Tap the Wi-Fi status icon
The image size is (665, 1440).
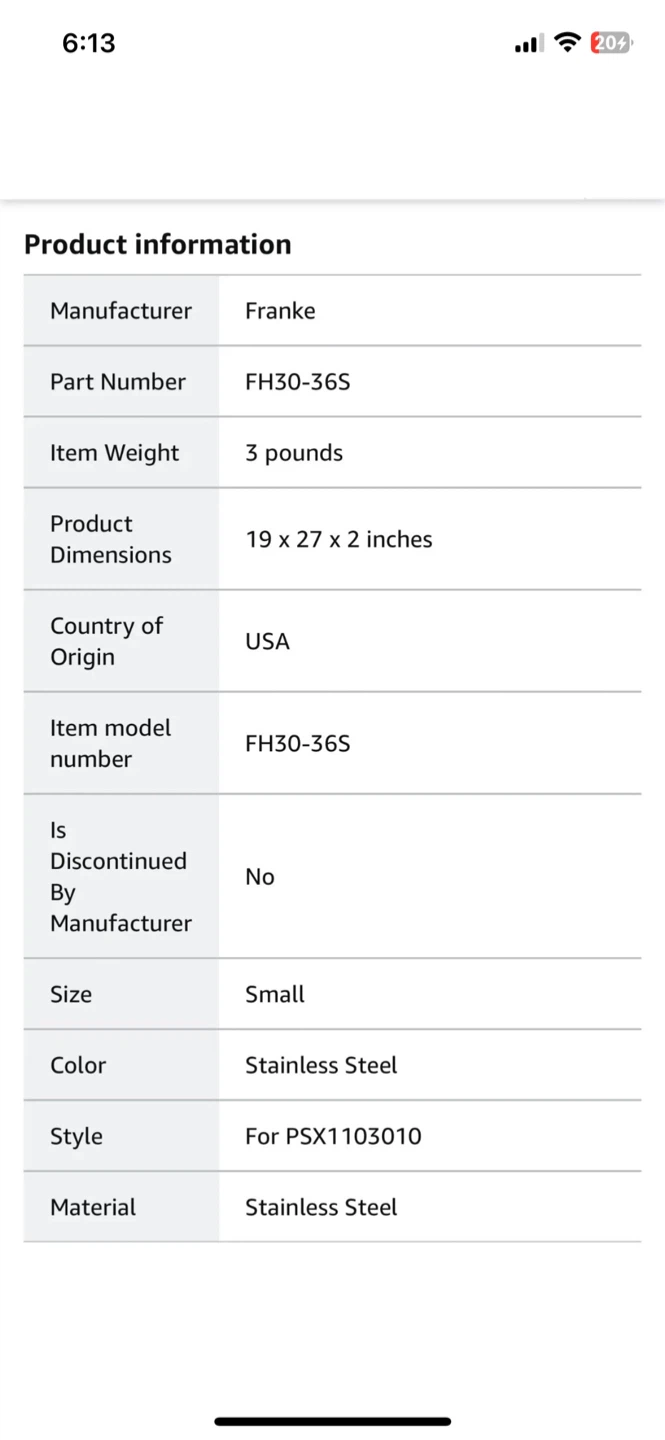click(567, 43)
